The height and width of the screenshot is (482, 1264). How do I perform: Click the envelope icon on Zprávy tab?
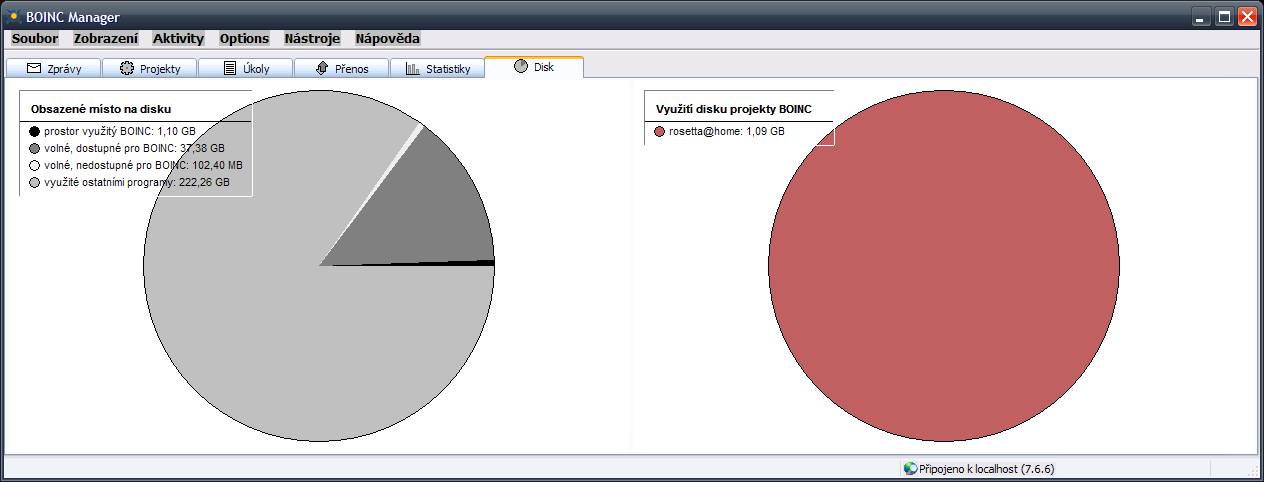(x=34, y=68)
